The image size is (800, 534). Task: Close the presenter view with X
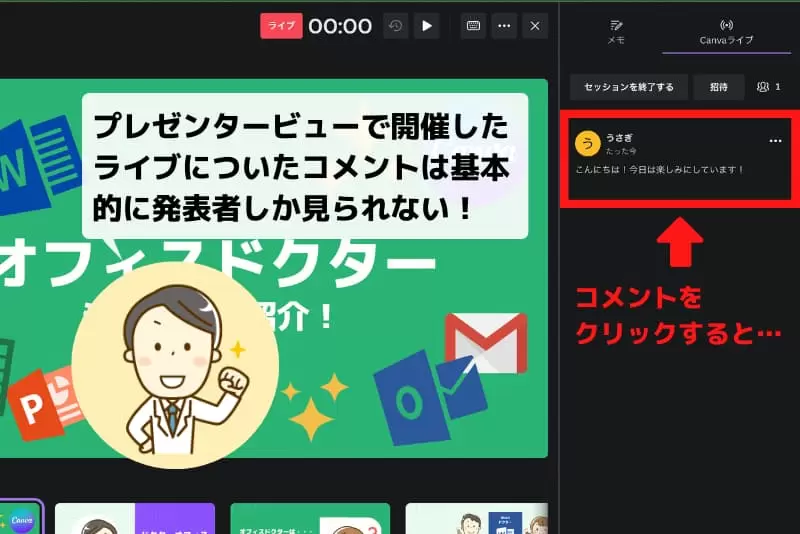point(535,26)
